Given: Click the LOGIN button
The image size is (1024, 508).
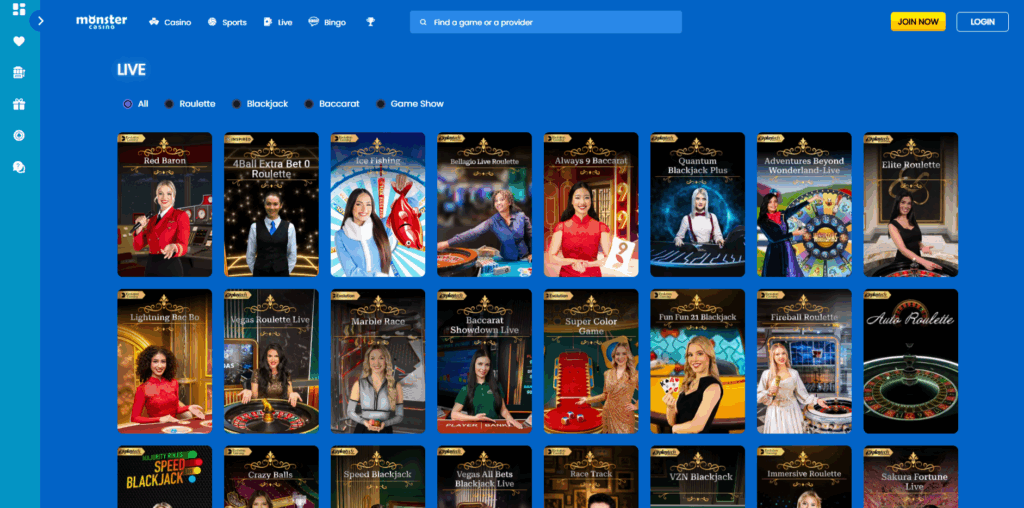Looking at the screenshot, I should (x=982, y=22).
